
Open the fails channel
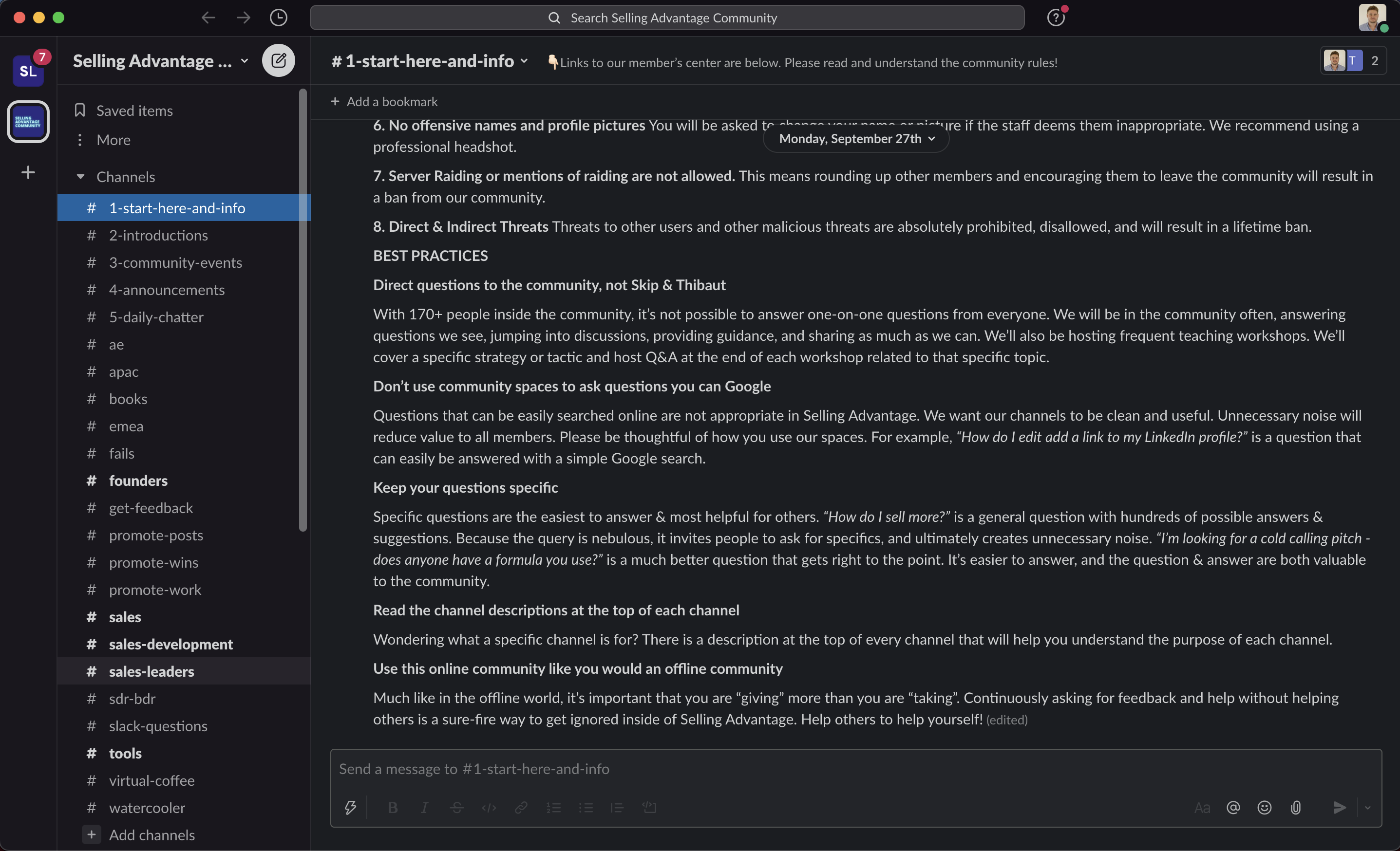click(184, 453)
